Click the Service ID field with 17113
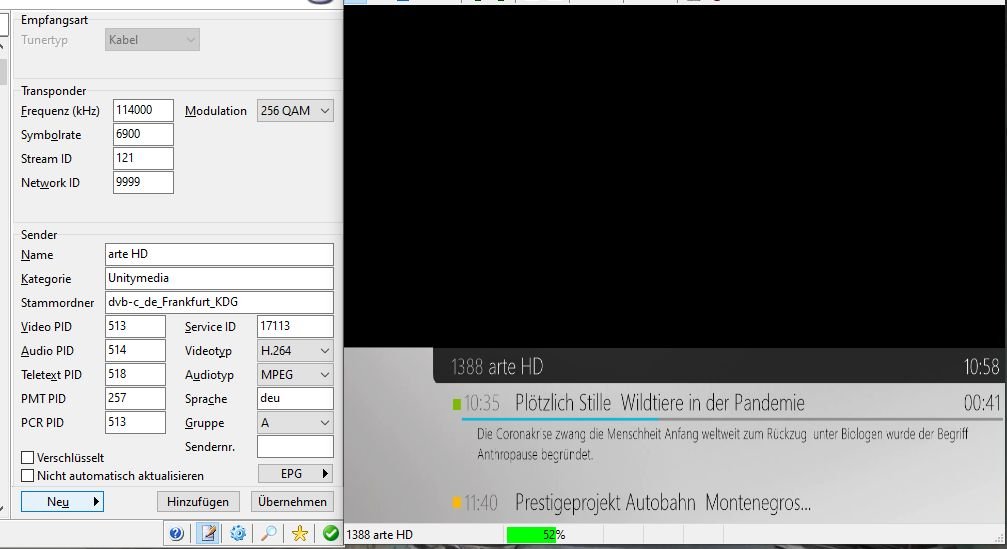Viewport: 1007px width, 549px height. tap(295, 326)
